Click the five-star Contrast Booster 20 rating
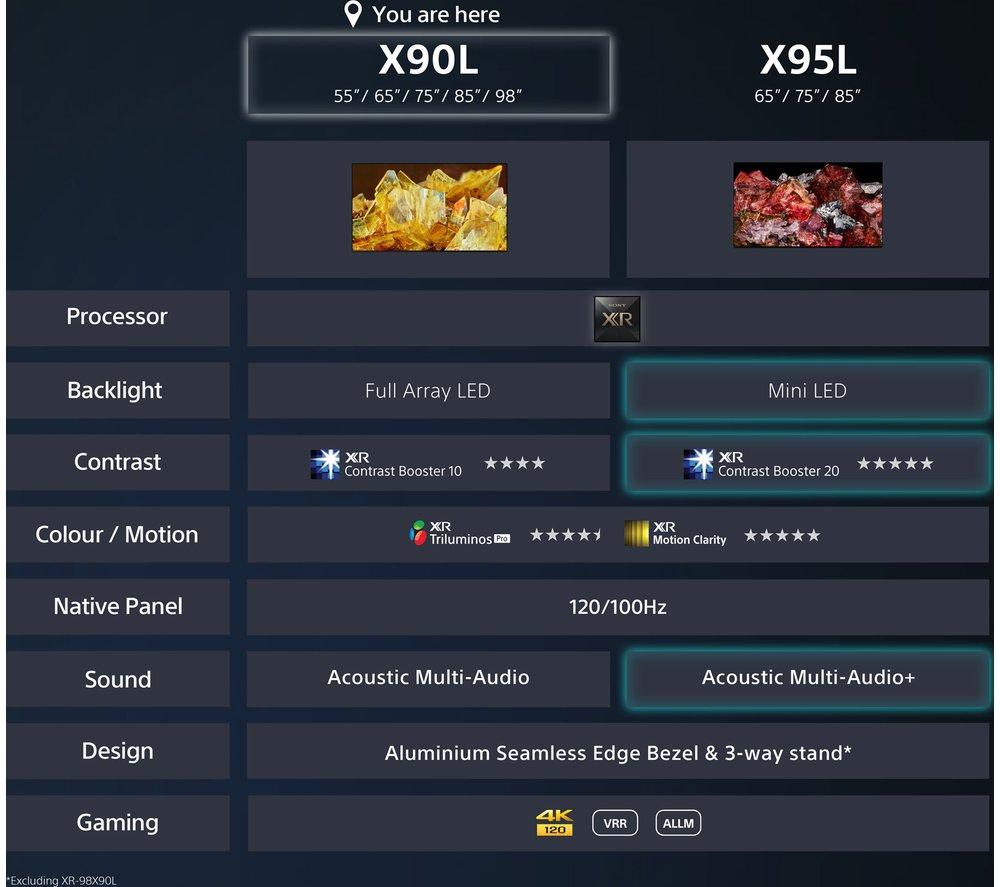Image resolution: width=1000 pixels, height=887 pixels. [x=895, y=464]
